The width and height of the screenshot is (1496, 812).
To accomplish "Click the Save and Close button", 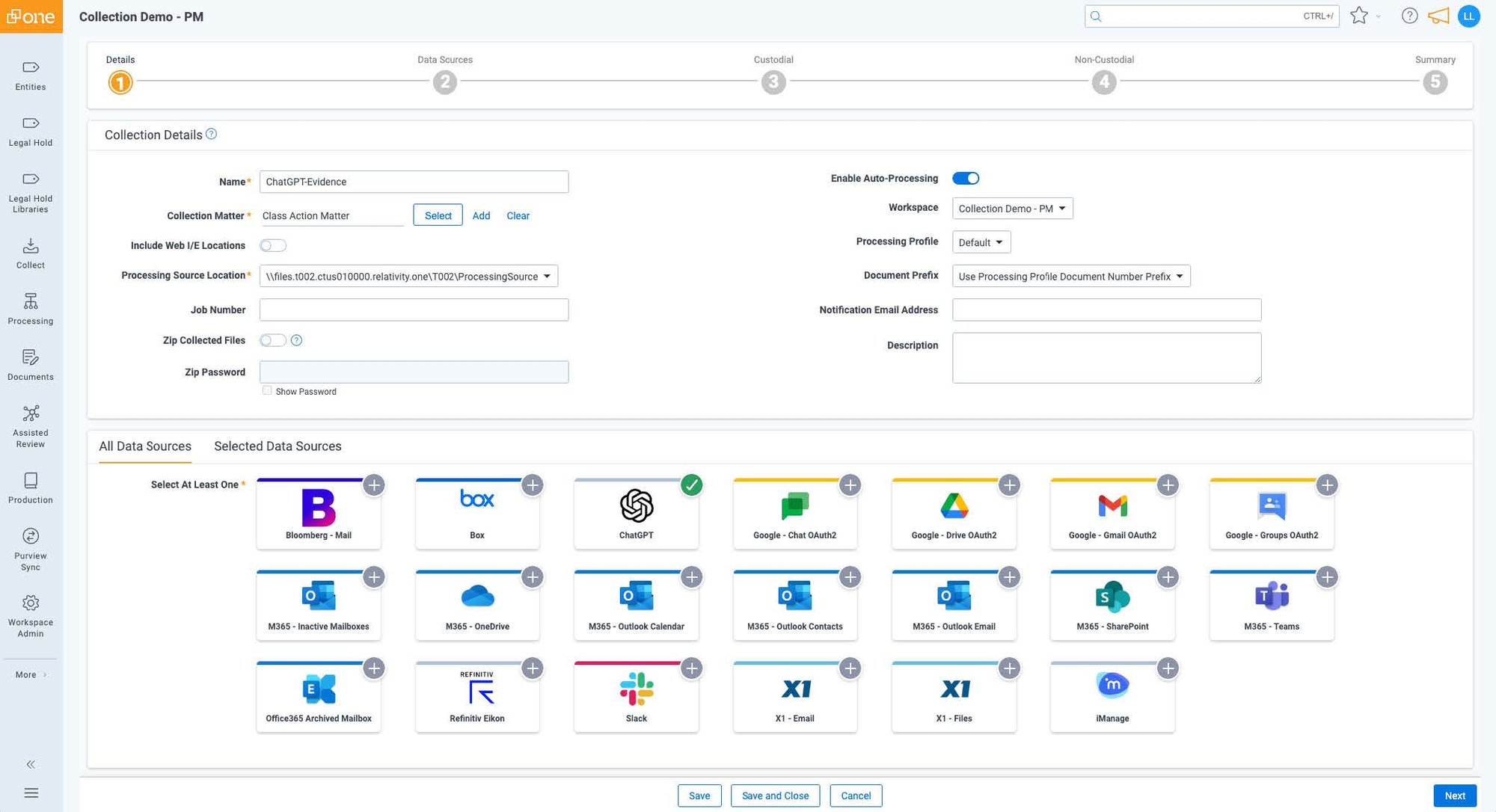I will click(x=775, y=796).
